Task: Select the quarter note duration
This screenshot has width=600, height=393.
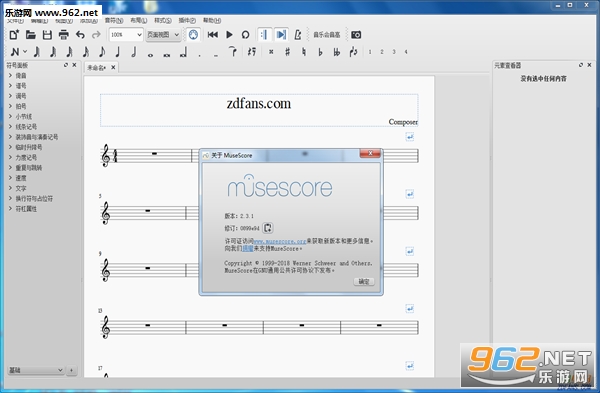Action: (x=118, y=52)
